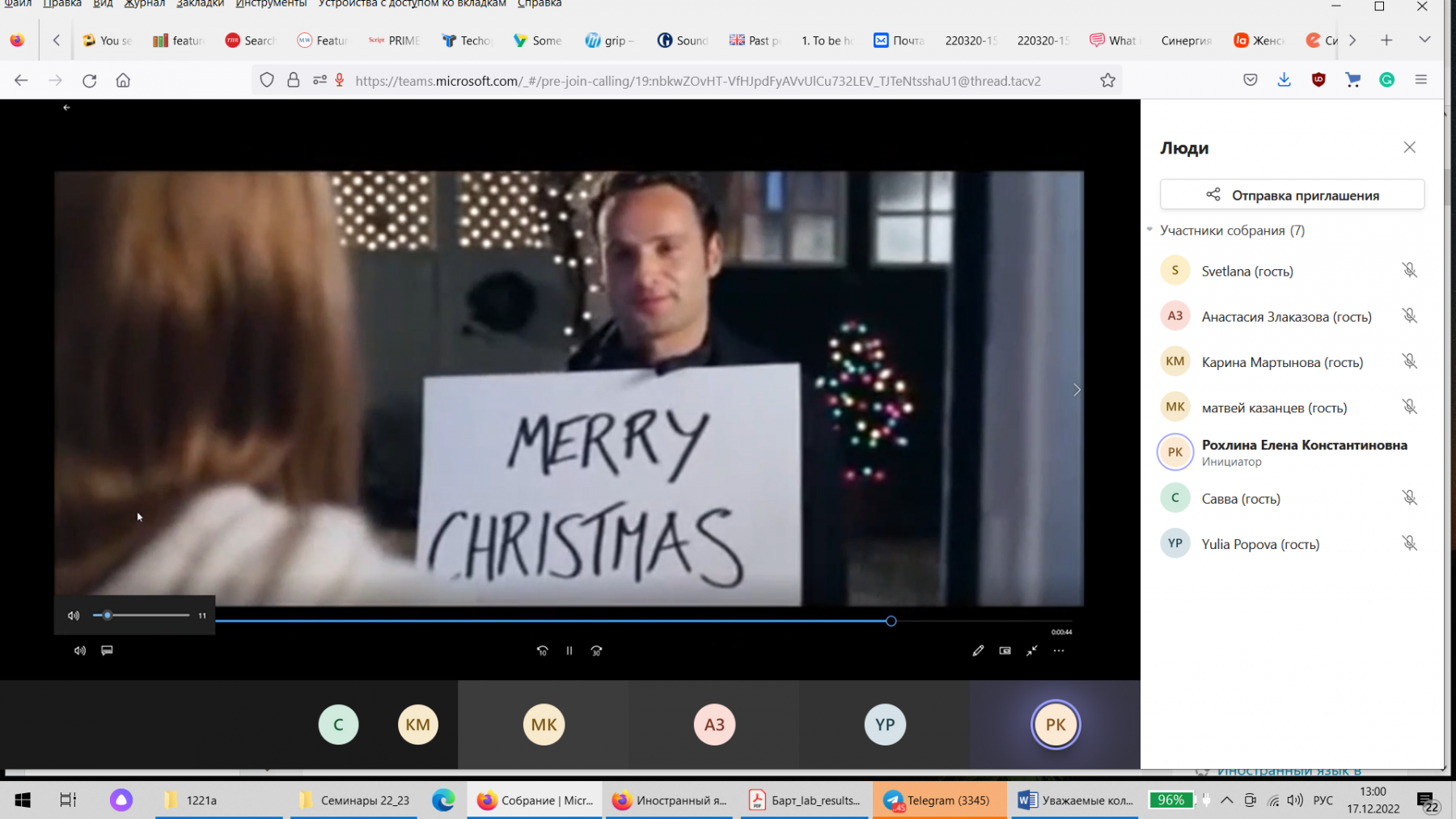Open the Pocket save icon

click(x=1251, y=79)
